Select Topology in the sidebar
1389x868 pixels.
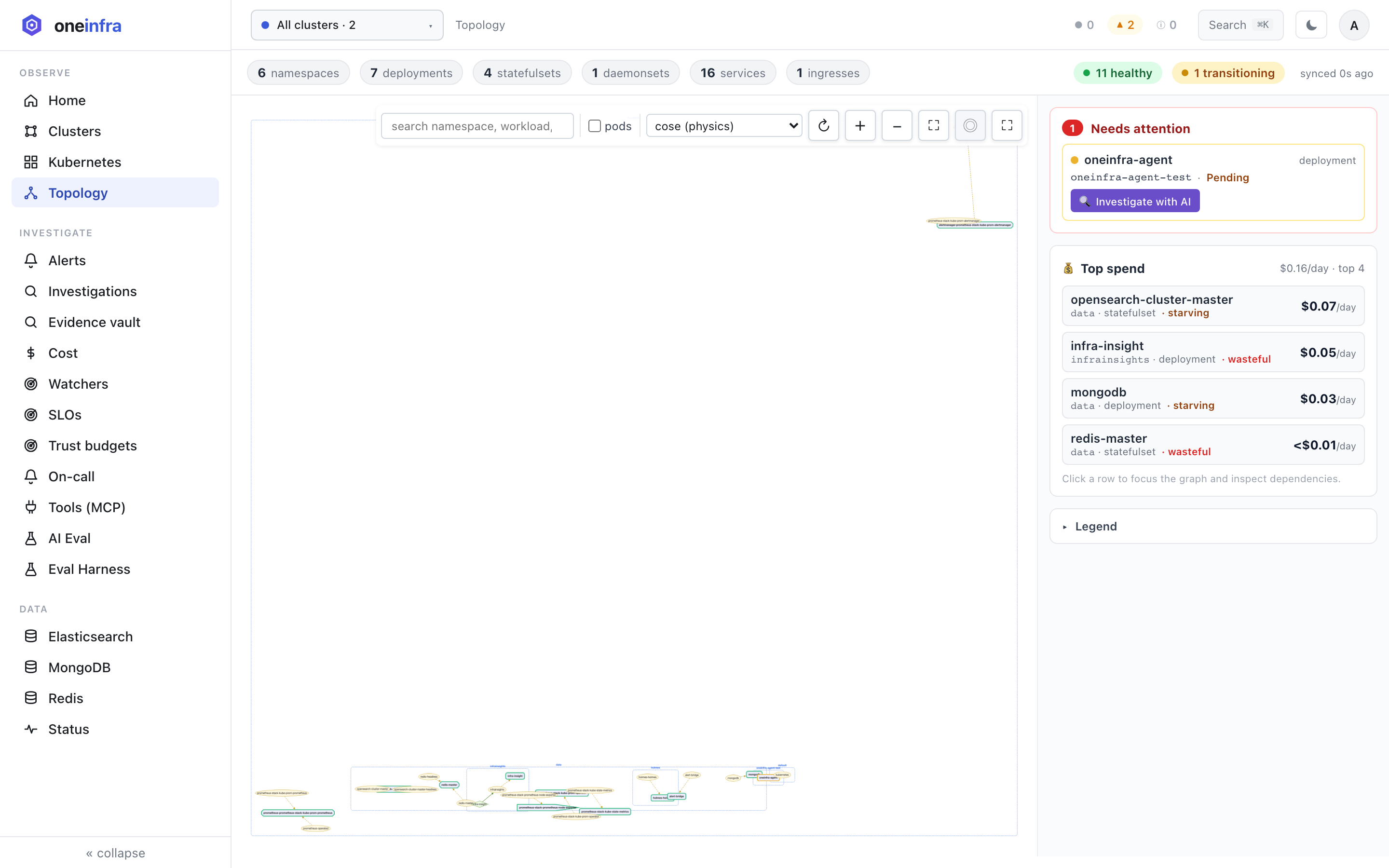pyautogui.click(x=115, y=193)
